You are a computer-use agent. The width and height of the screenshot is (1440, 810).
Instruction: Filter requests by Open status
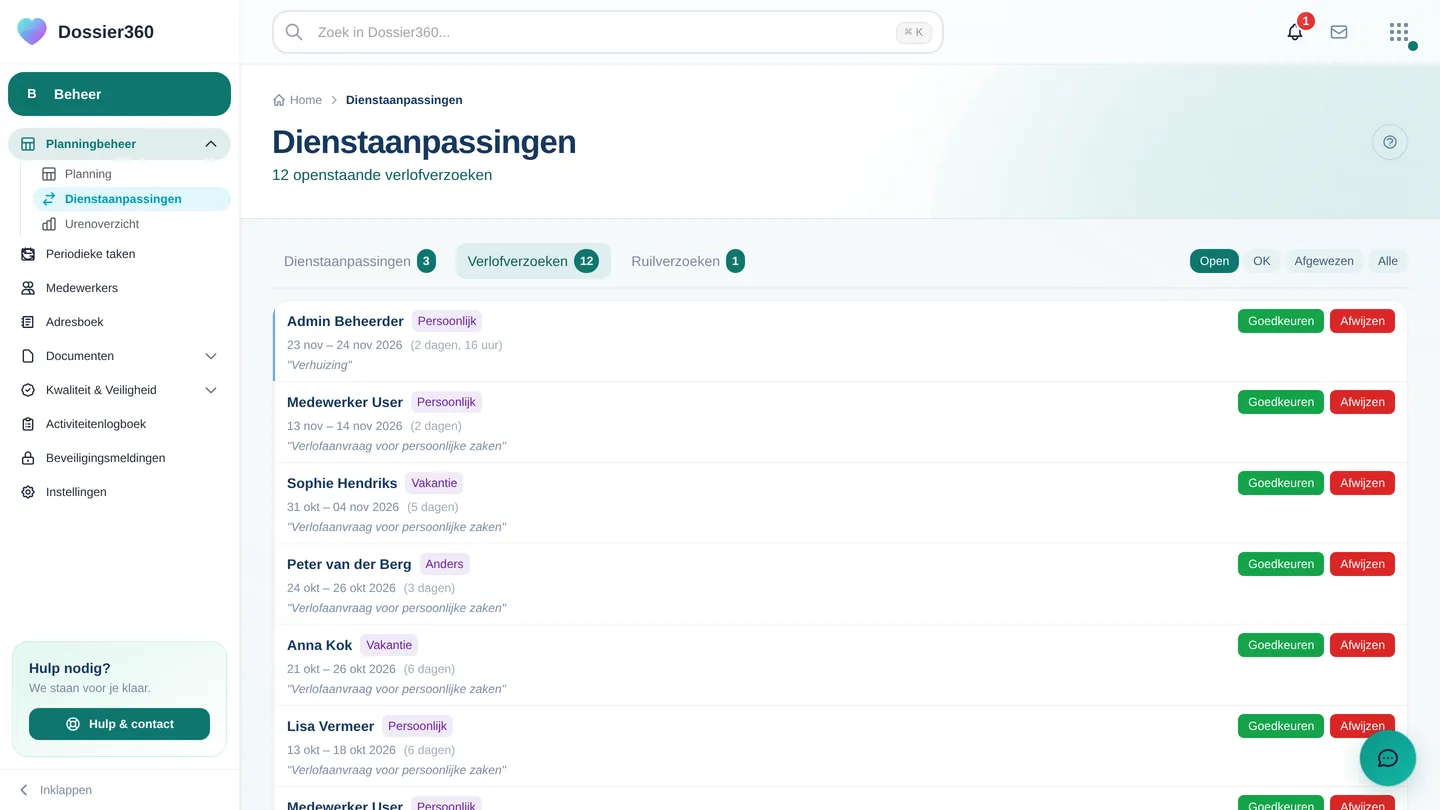pos(1214,261)
